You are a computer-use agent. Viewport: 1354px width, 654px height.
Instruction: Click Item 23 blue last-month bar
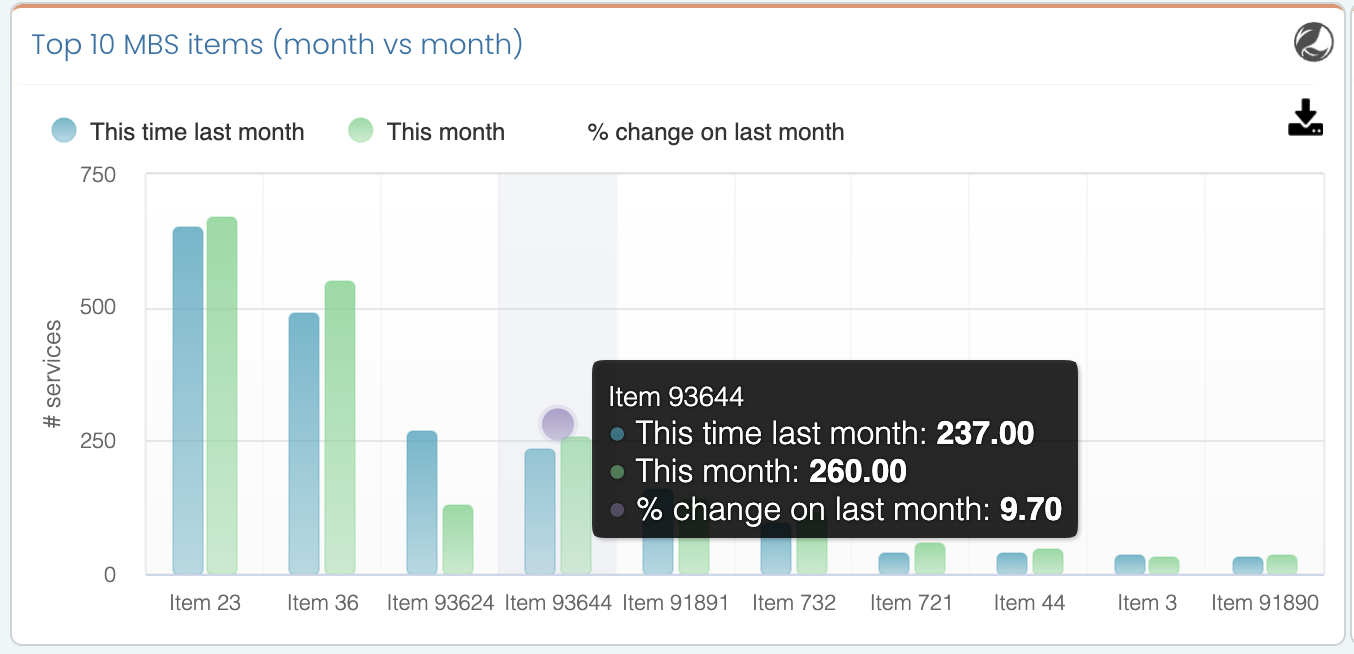(188, 400)
